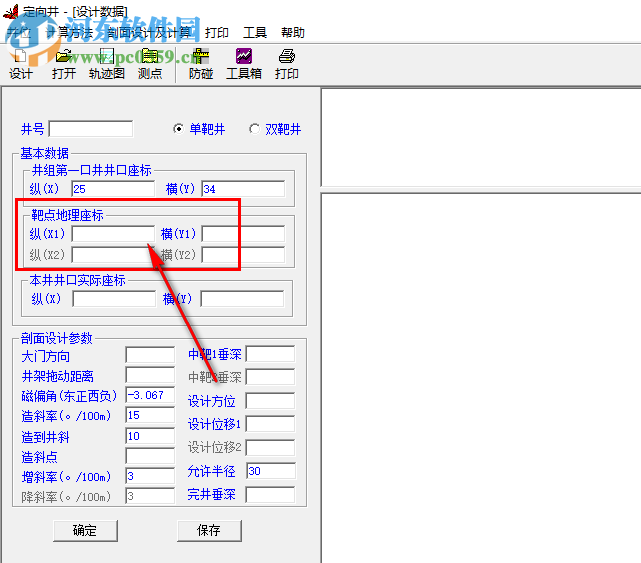Click the 设计 toolbar icon
Screen dimensions: 641x563
pos(20,64)
